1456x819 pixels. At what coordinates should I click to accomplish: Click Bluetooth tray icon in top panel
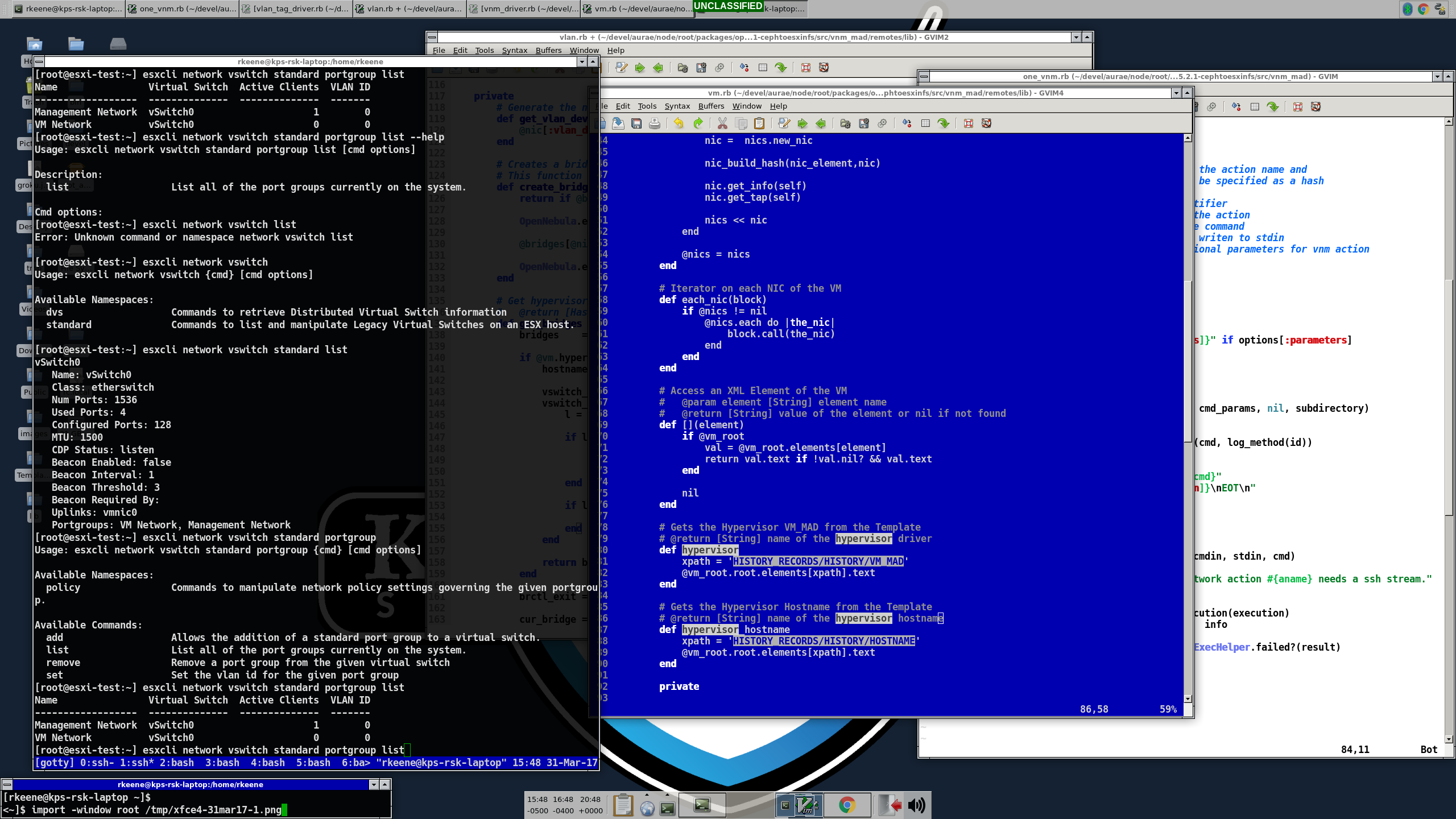(1407, 9)
